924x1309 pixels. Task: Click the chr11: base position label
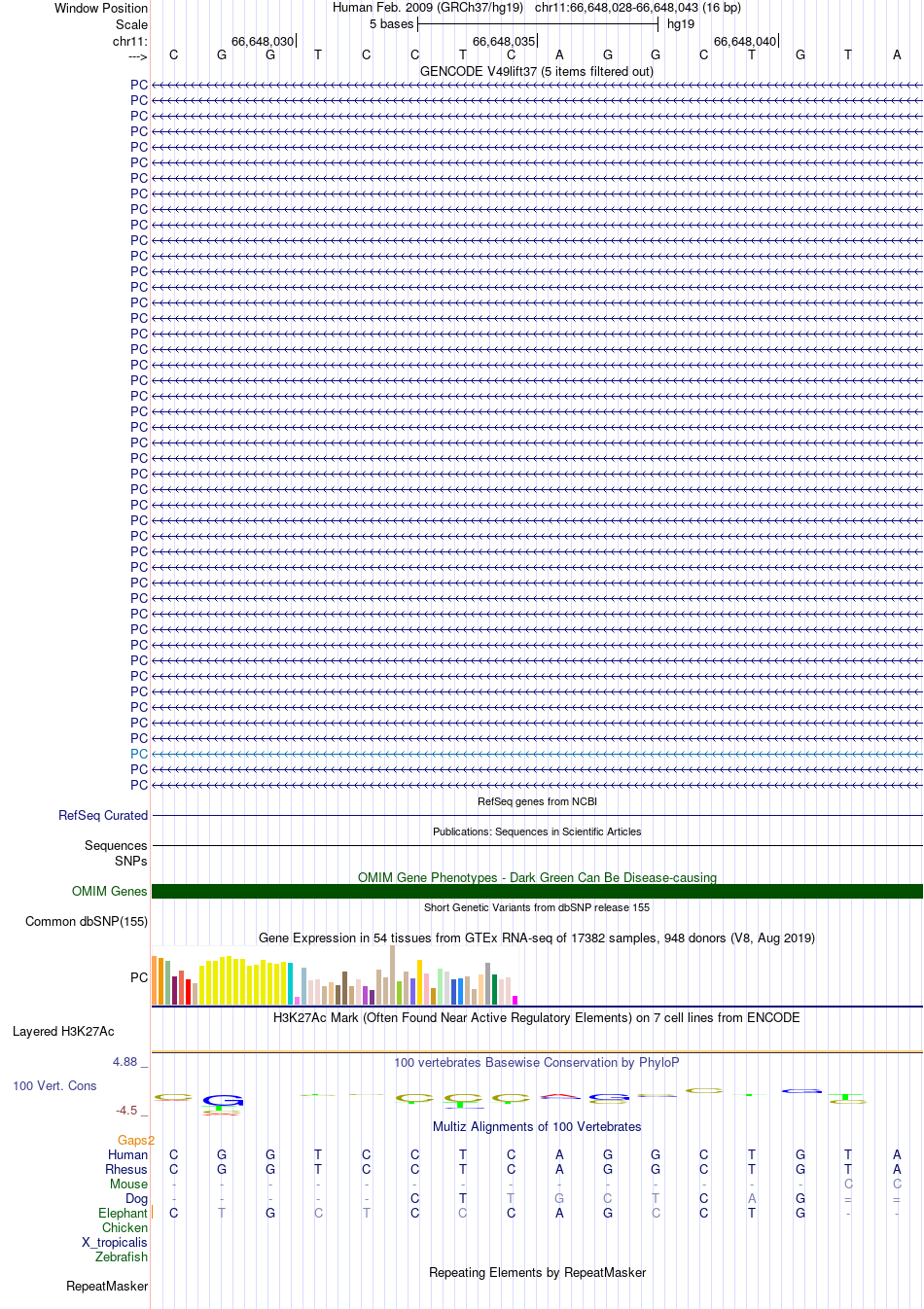tap(130, 41)
